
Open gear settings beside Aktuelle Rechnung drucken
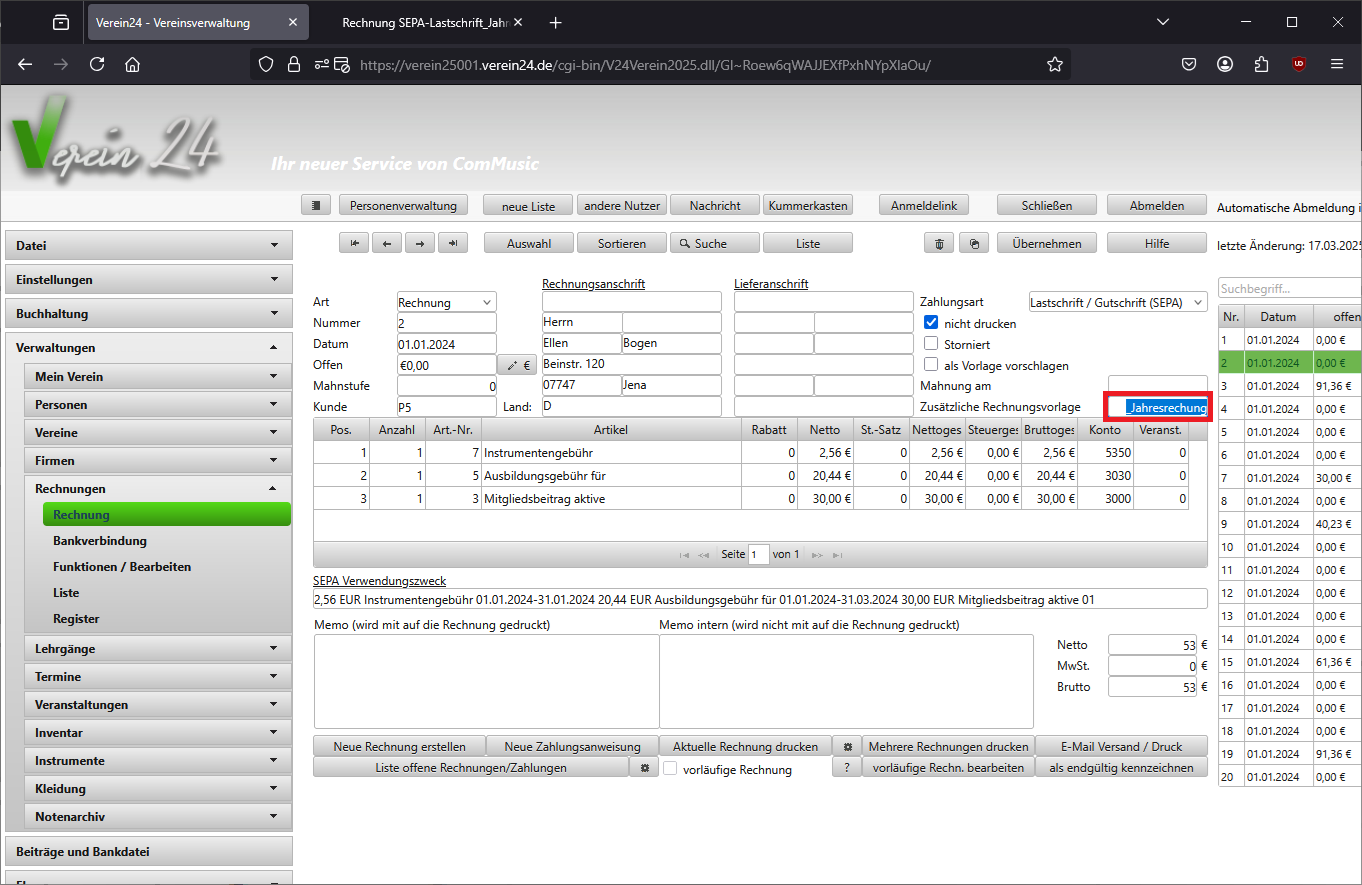(x=847, y=747)
